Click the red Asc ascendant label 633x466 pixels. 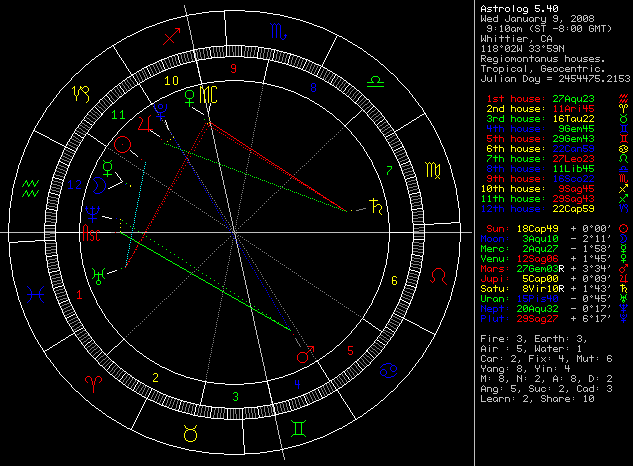pyautogui.click(x=91, y=236)
